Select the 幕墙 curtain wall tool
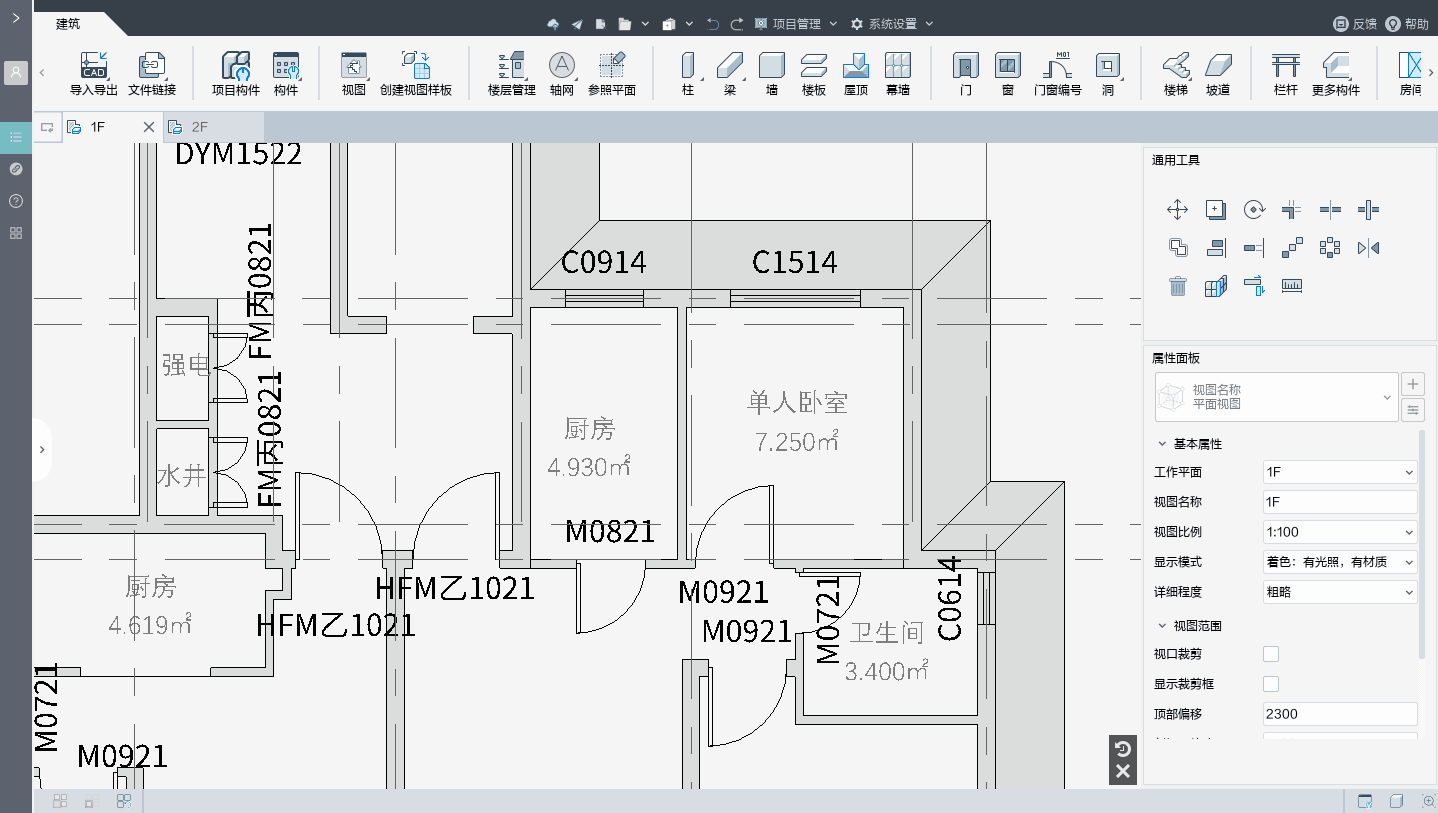 click(x=898, y=74)
